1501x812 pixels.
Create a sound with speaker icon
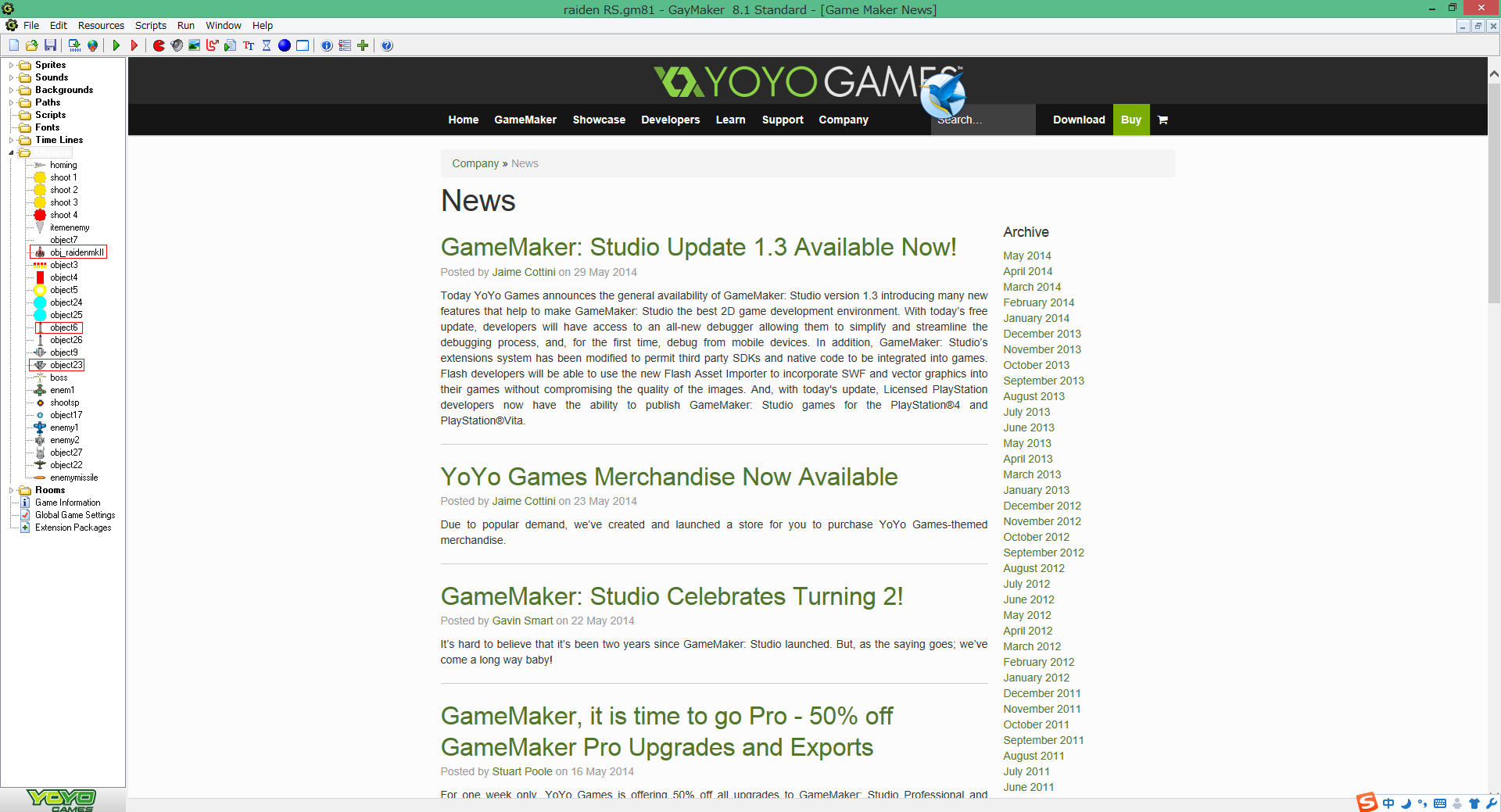coord(177,45)
